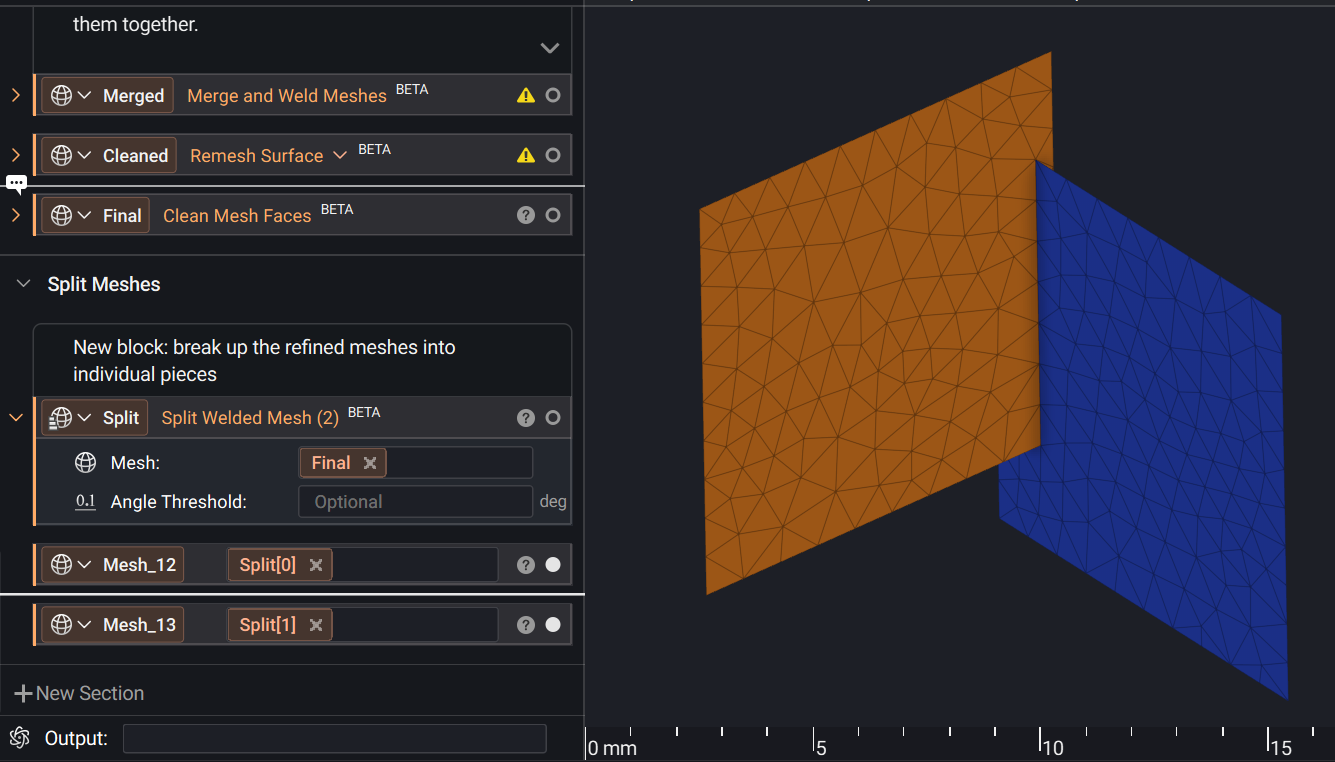Toggle visibility circle on Final row
The height and width of the screenshot is (762, 1335).
[553, 215]
